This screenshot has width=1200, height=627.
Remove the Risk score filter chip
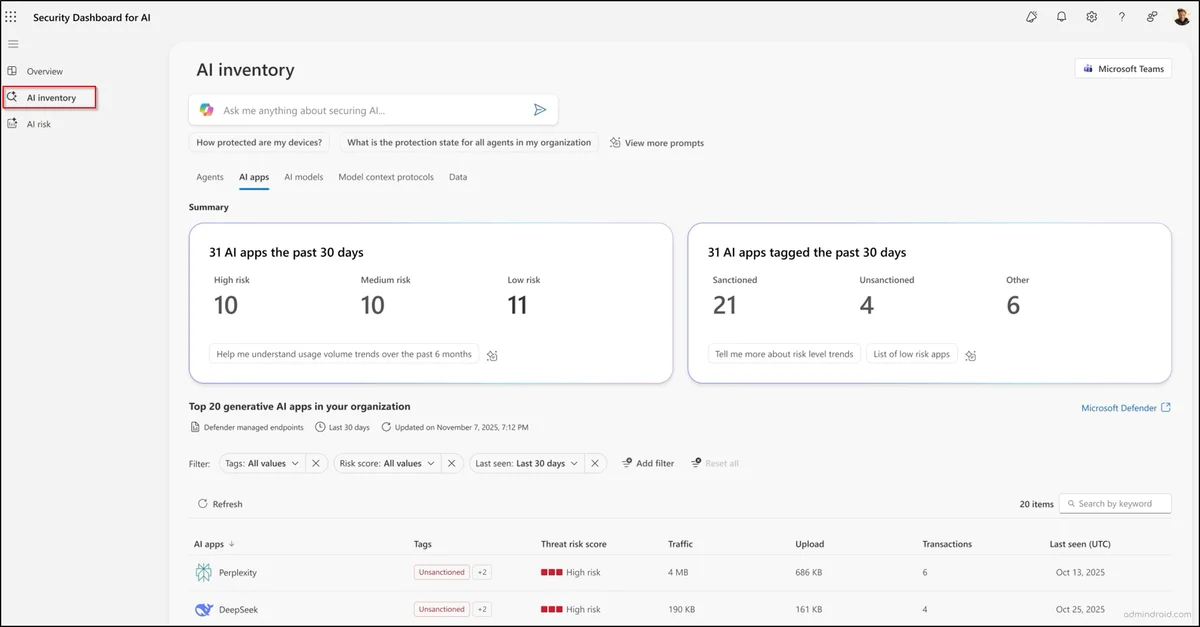[451, 463]
